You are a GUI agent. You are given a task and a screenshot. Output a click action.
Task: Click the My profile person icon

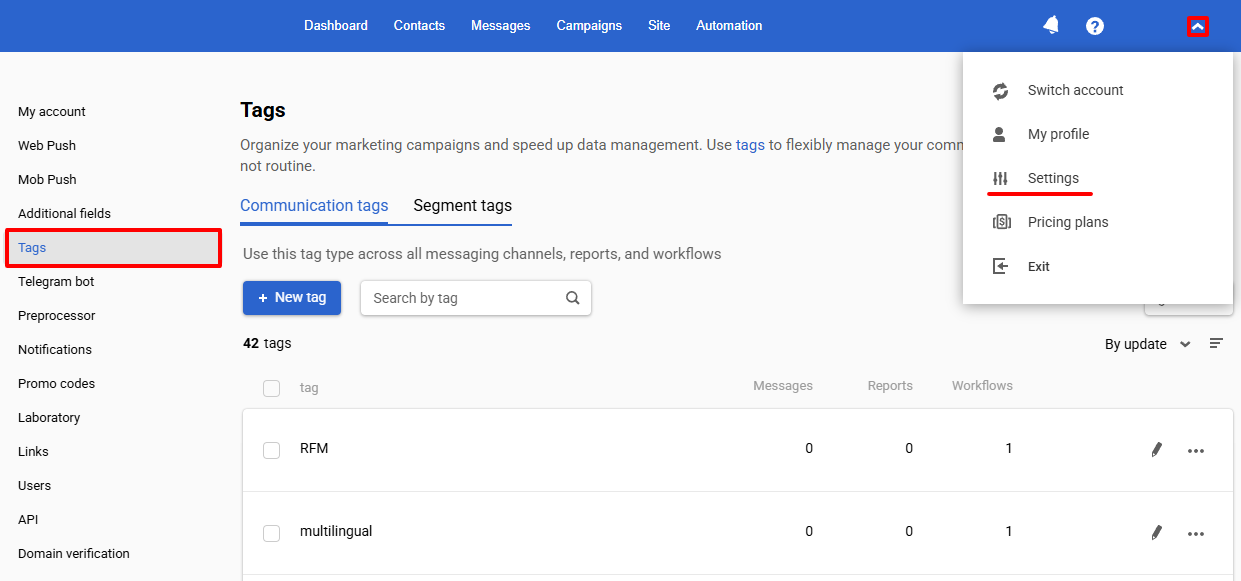pyautogui.click(x=1000, y=134)
